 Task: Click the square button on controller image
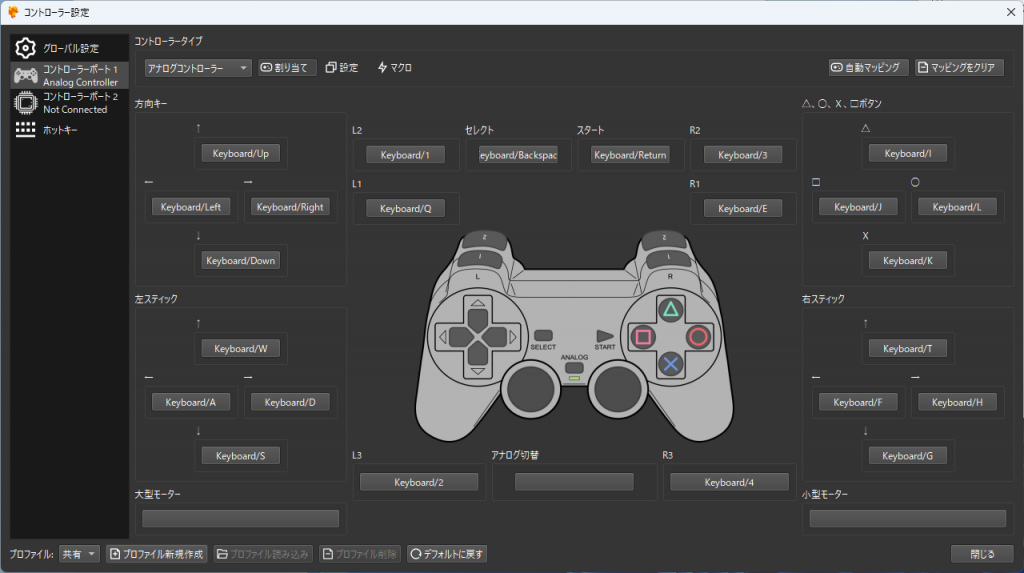click(643, 337)
